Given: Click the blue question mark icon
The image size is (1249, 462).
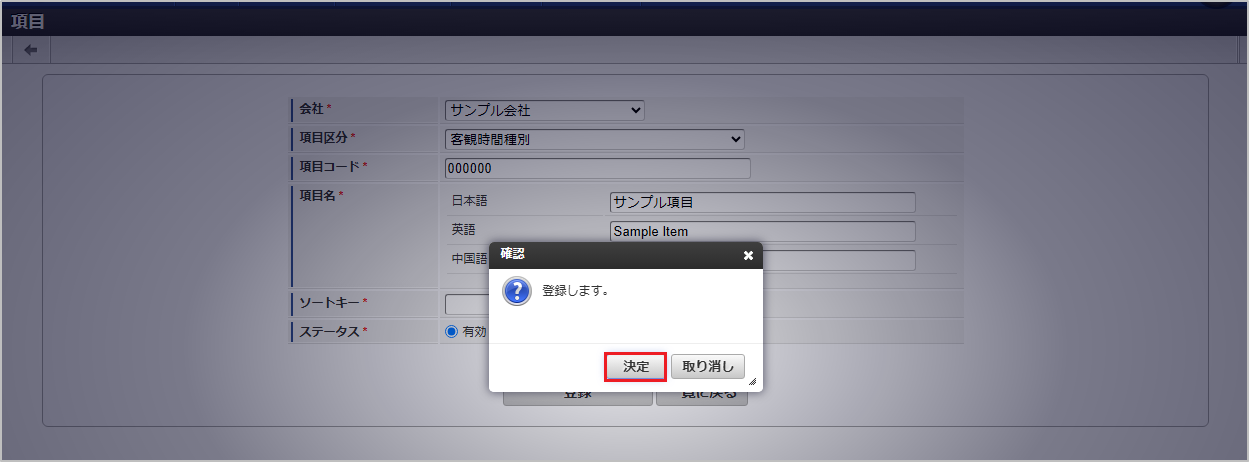Looking at the screenshot, I should pyautogui.click(x=516, y=291).
